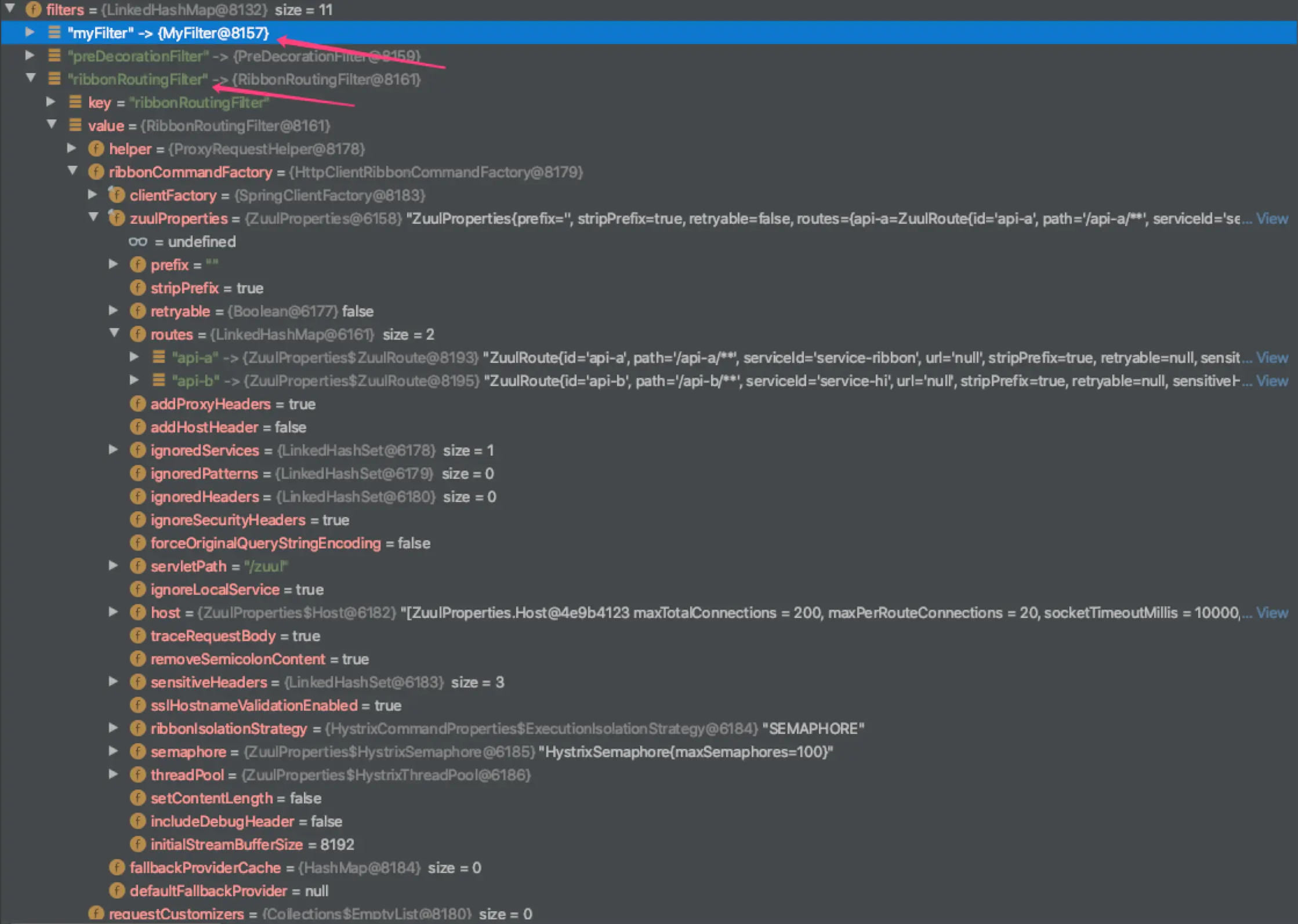Click the field icon beside defaultFallbackProvider
This screenshot has height=924, width=1298.
point(117,890)
